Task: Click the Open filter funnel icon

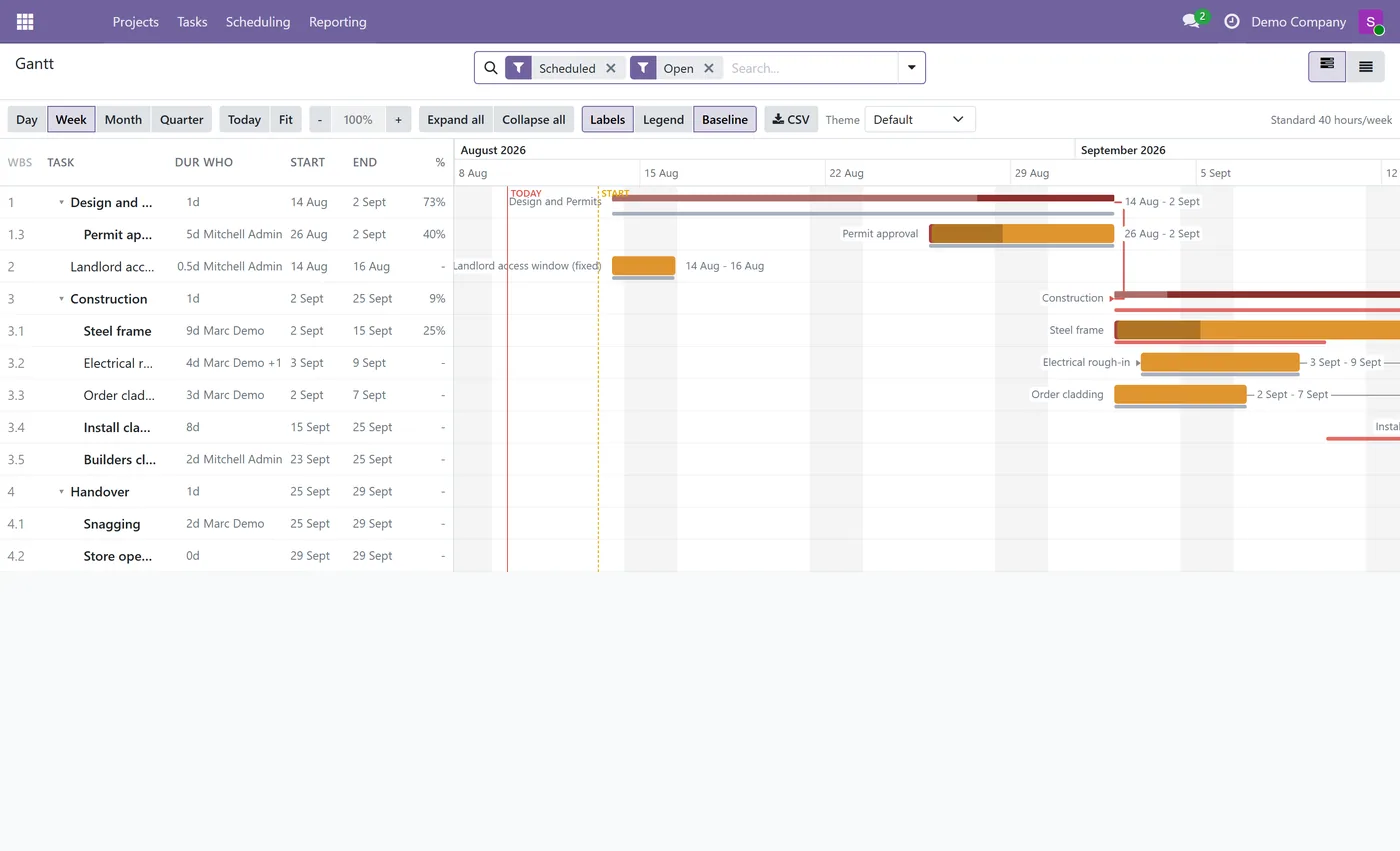Action: coord(643,68)
